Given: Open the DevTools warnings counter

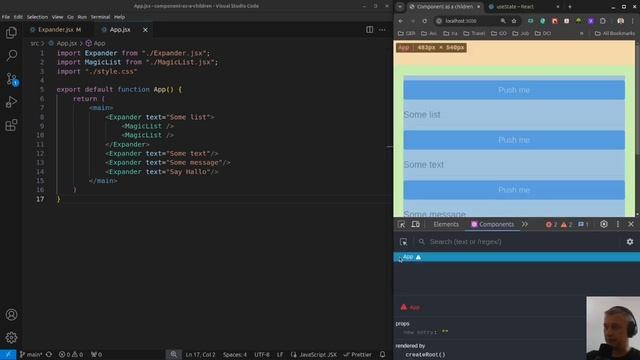Looking at the screenshot, I should pos(567,224).
